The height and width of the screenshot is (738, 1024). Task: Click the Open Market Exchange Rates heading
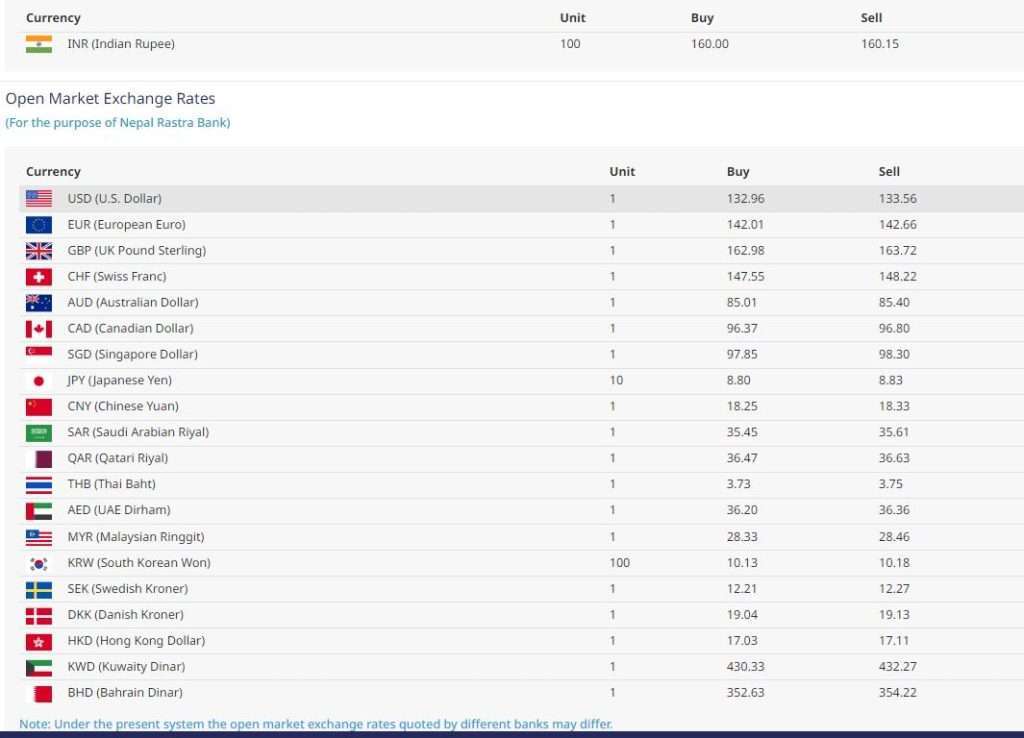click(110, 99)
